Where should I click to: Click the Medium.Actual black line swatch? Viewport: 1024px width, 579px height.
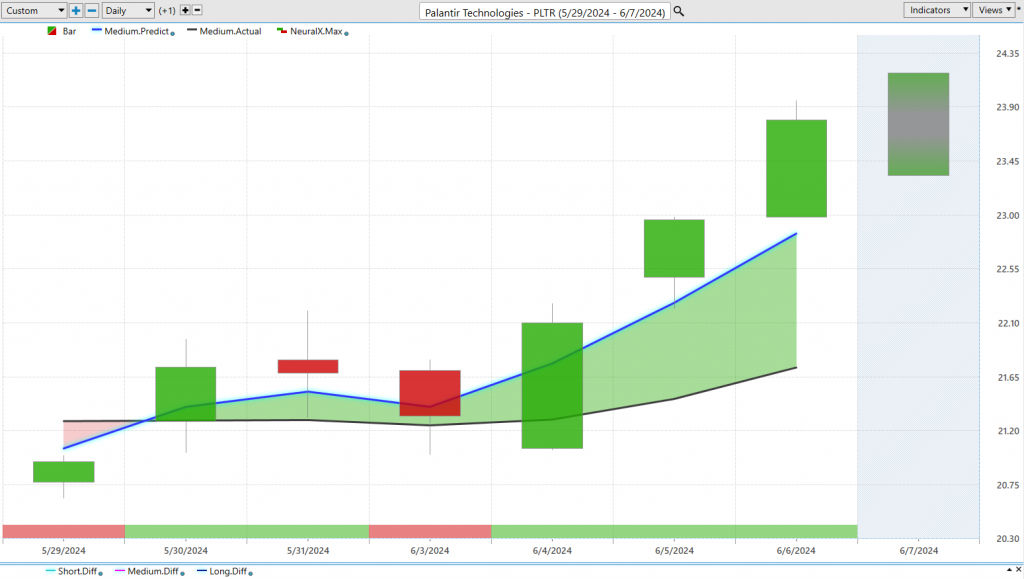(x=192, y=30)
